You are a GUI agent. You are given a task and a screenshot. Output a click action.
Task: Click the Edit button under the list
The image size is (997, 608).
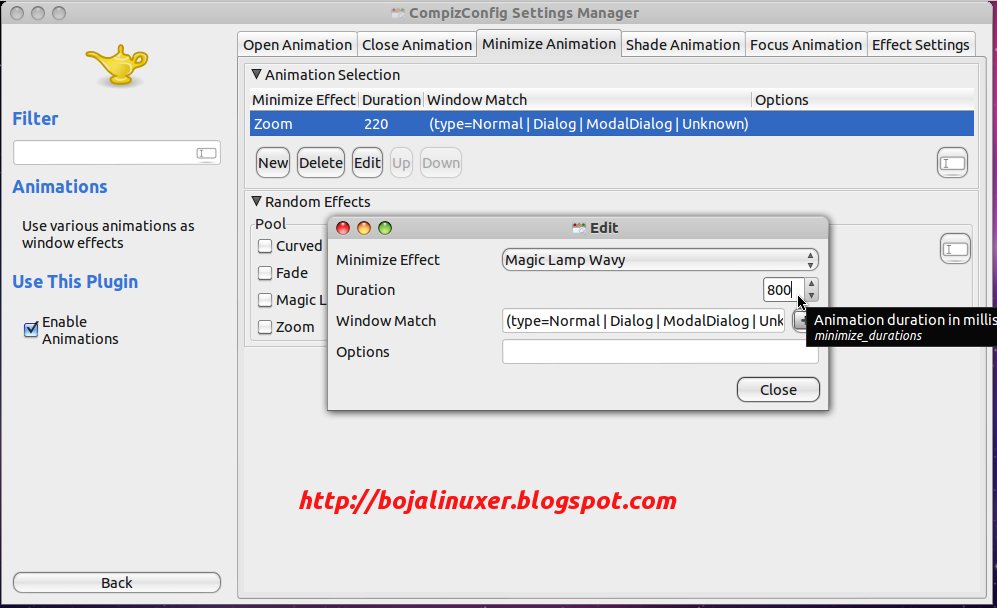[x=367, y=163]
